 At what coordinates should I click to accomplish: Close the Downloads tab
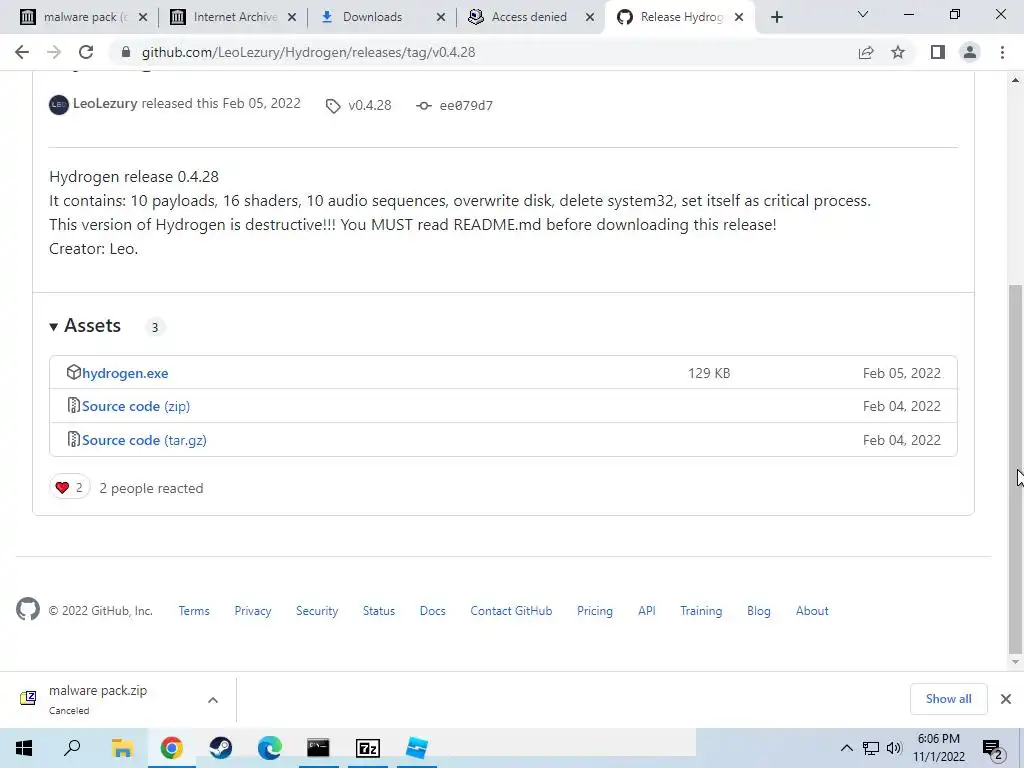pos(441,17)
